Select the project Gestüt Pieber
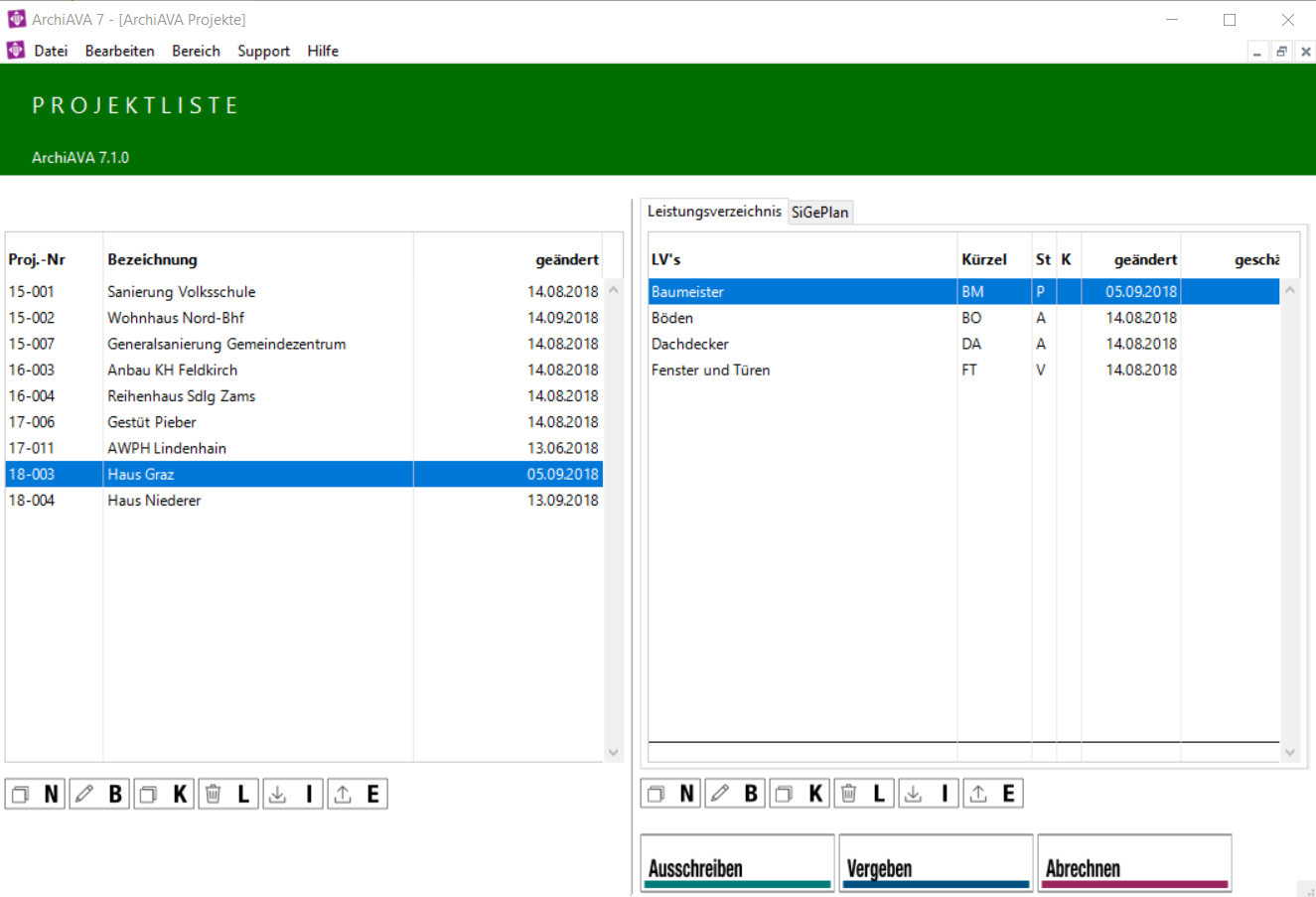The height and width of the screenshot is (897, 1316). [304, 422]
